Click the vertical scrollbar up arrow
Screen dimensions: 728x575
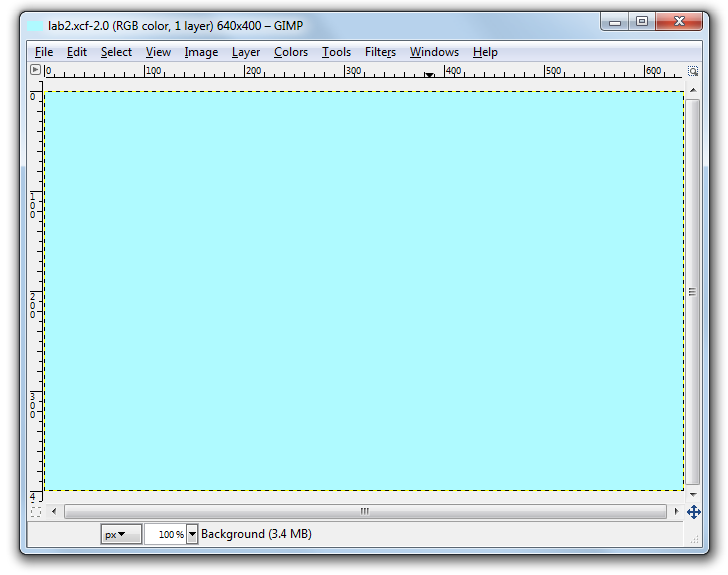pos(693,90)
